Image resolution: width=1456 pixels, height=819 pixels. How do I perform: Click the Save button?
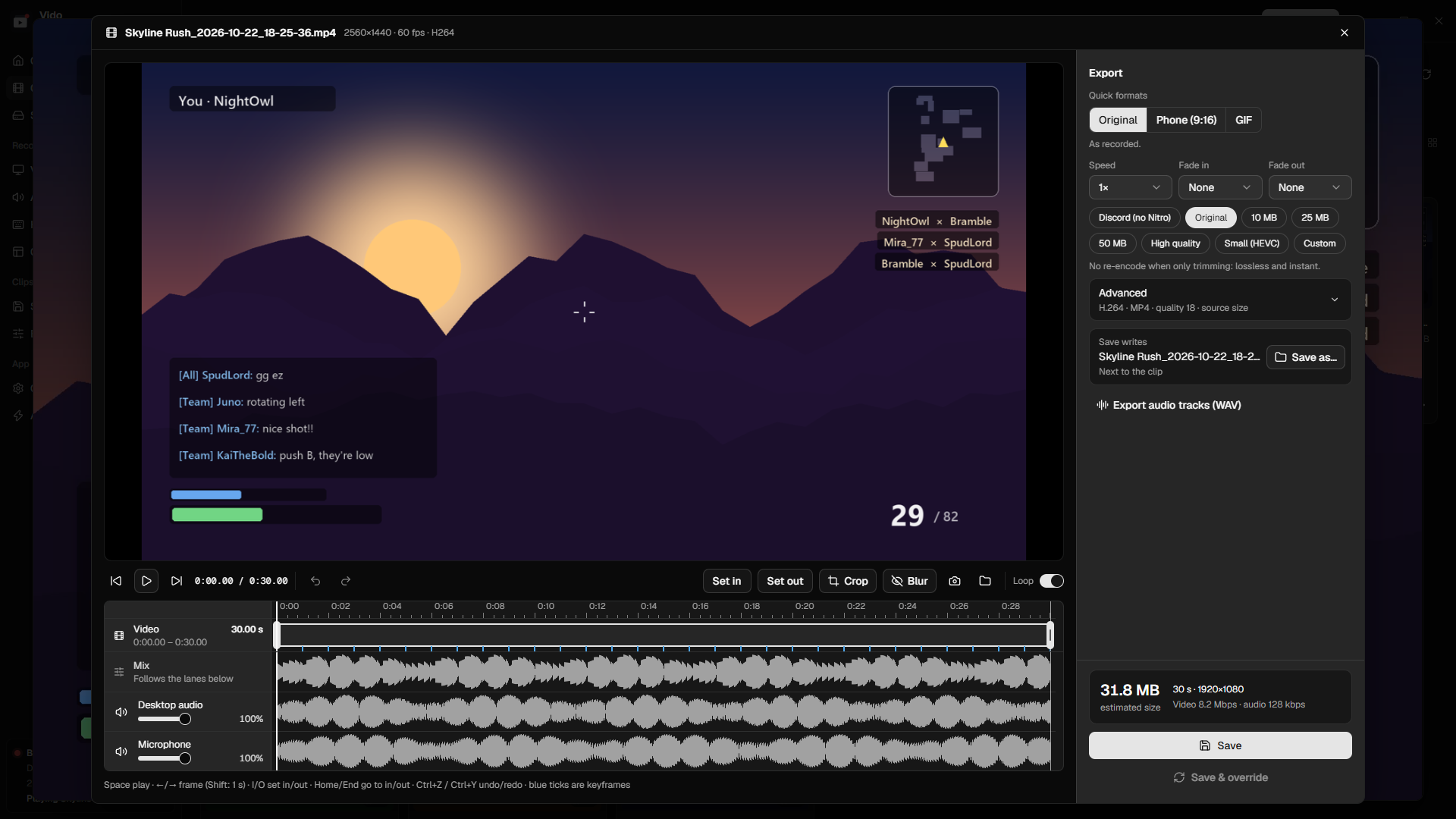[x=1220, y=745]
